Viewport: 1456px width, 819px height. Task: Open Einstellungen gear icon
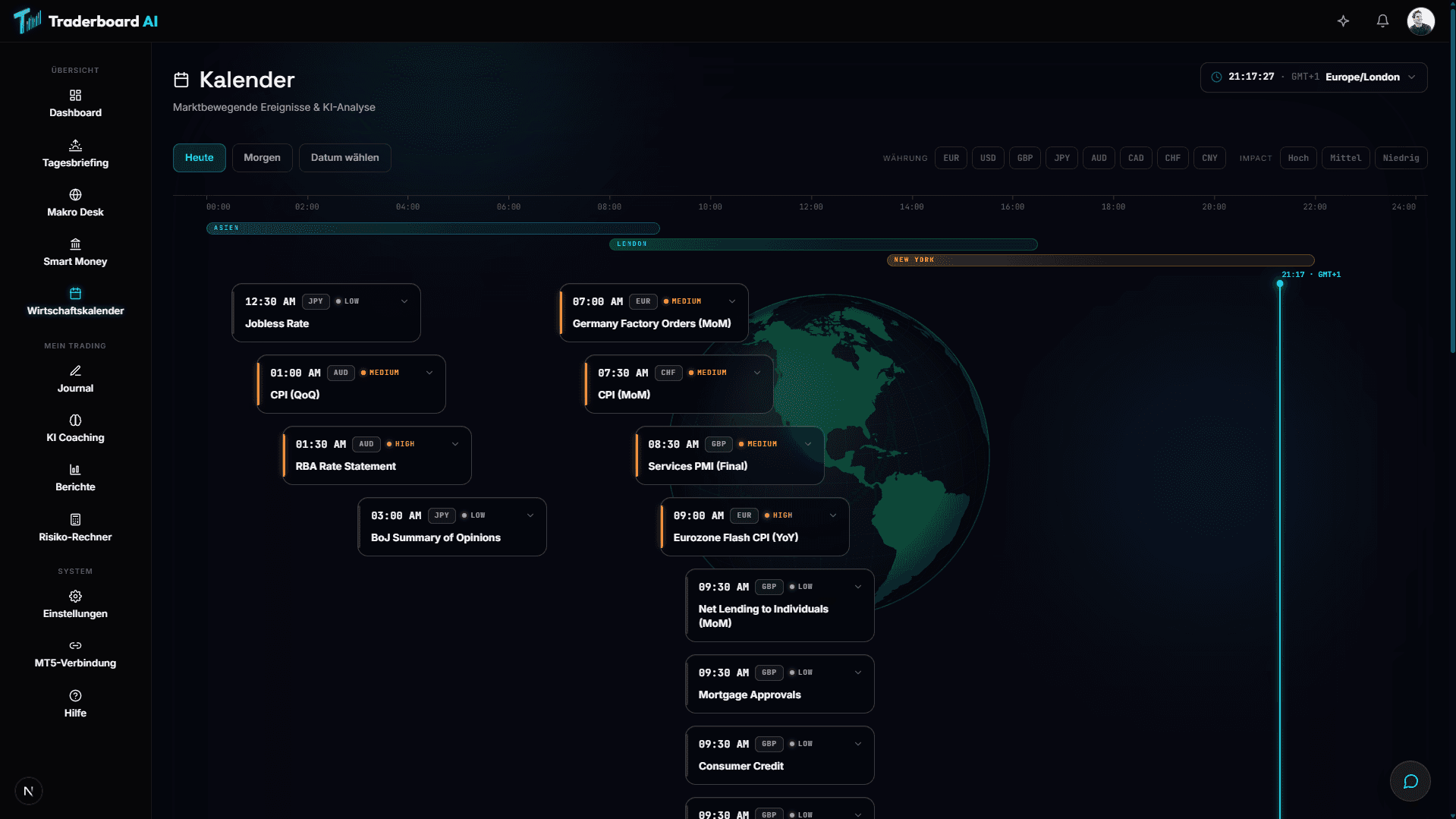[75, 597]
